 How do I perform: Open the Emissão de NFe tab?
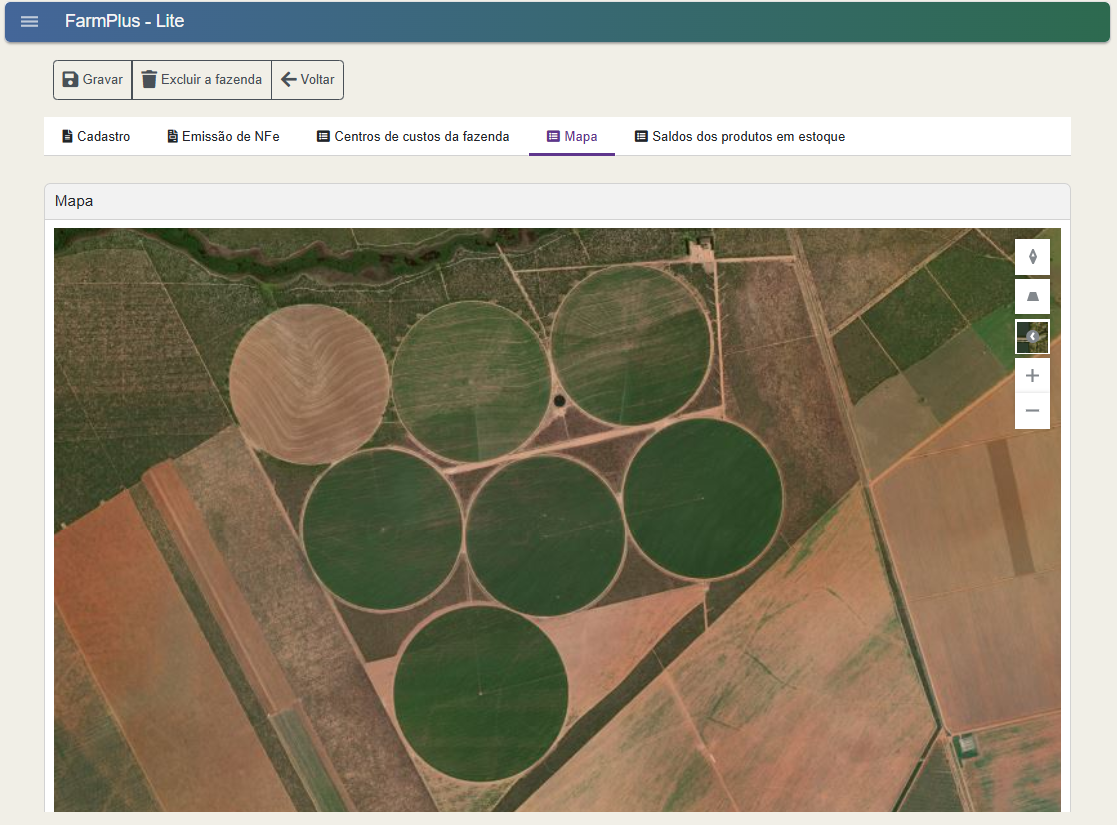(x=222, y=137)
